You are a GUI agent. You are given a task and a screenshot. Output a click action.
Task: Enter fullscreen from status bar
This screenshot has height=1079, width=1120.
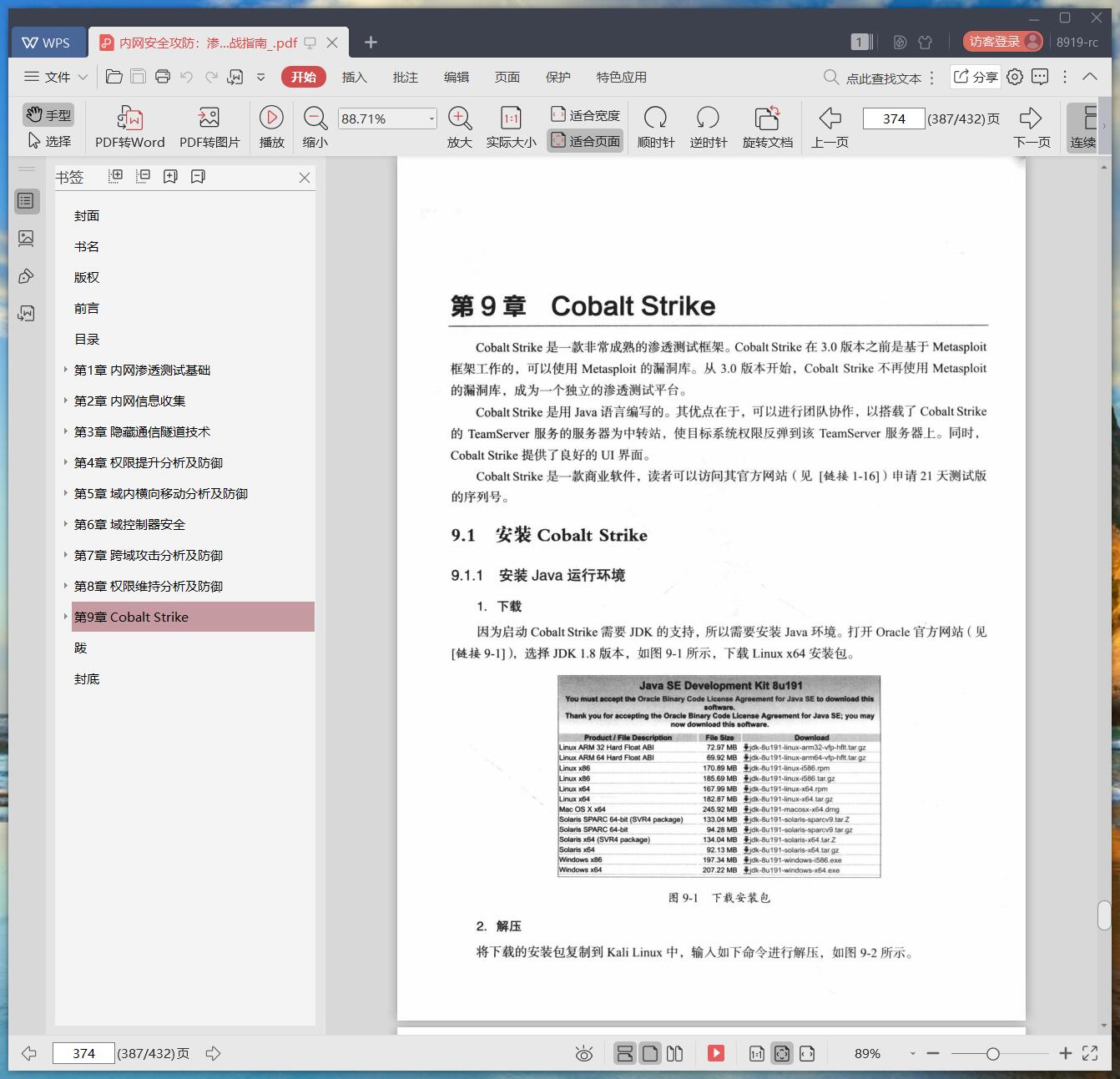coord(1090,1053)
